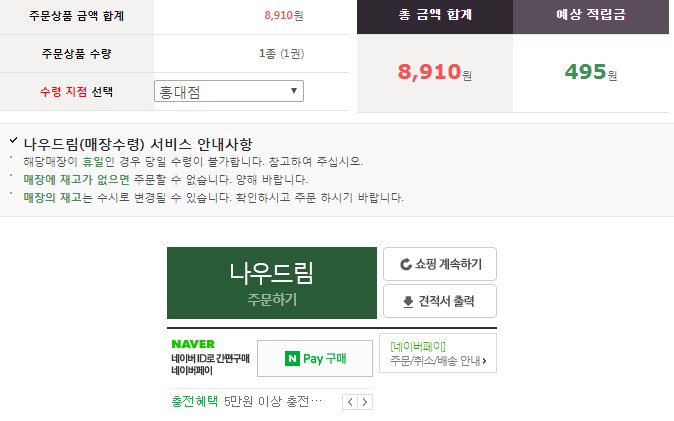Screen dimensions: 674x421
Task: Show next 충전혜택 promotion with right arrow
Action: (x=365, y=402)
